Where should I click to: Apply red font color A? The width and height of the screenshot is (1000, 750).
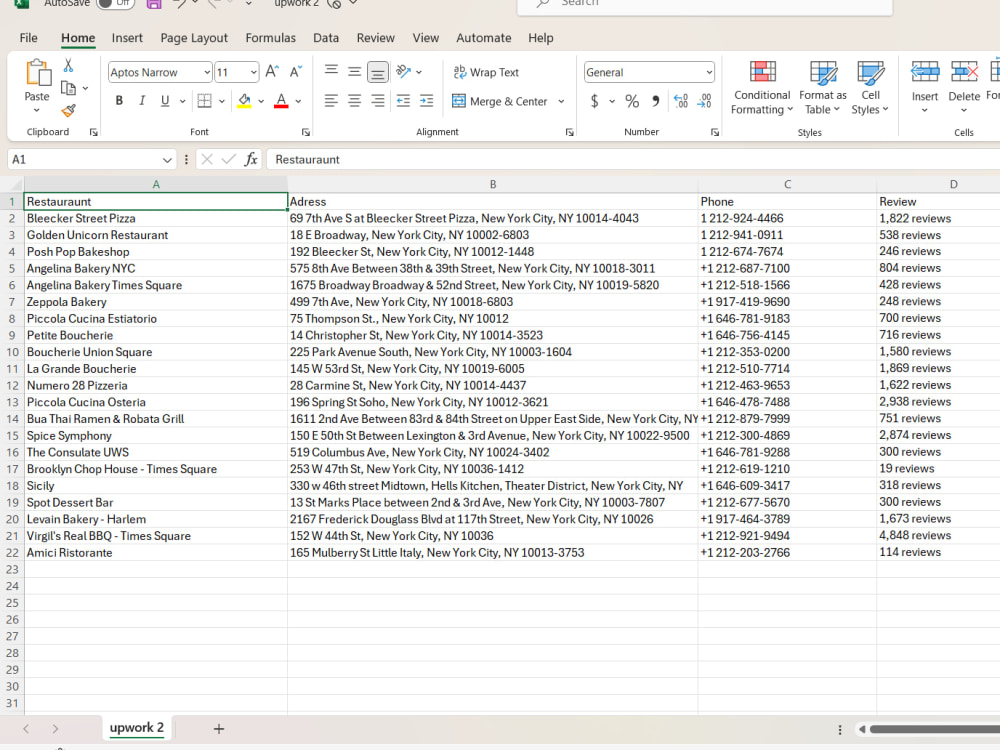(x=281, y=101)
